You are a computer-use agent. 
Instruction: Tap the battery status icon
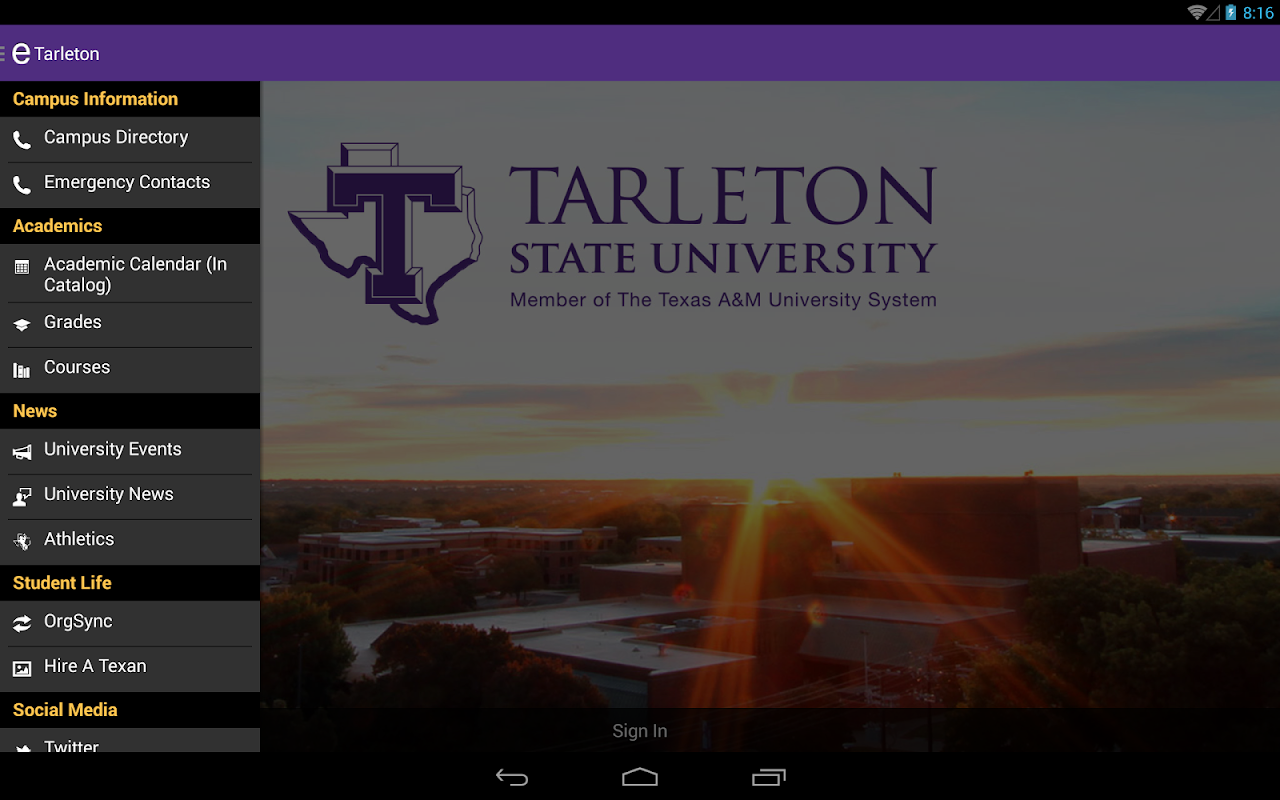1231,12
